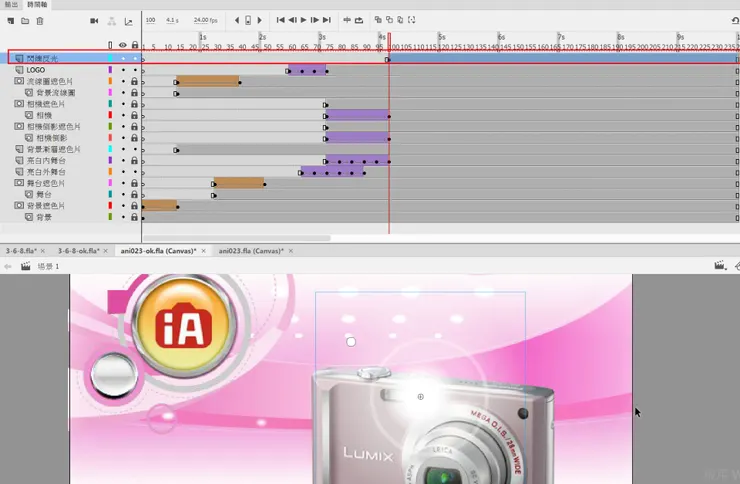Click the undo arrow icon at right
The height and width of the screenshot is (484, 740).
pos(735,20)
